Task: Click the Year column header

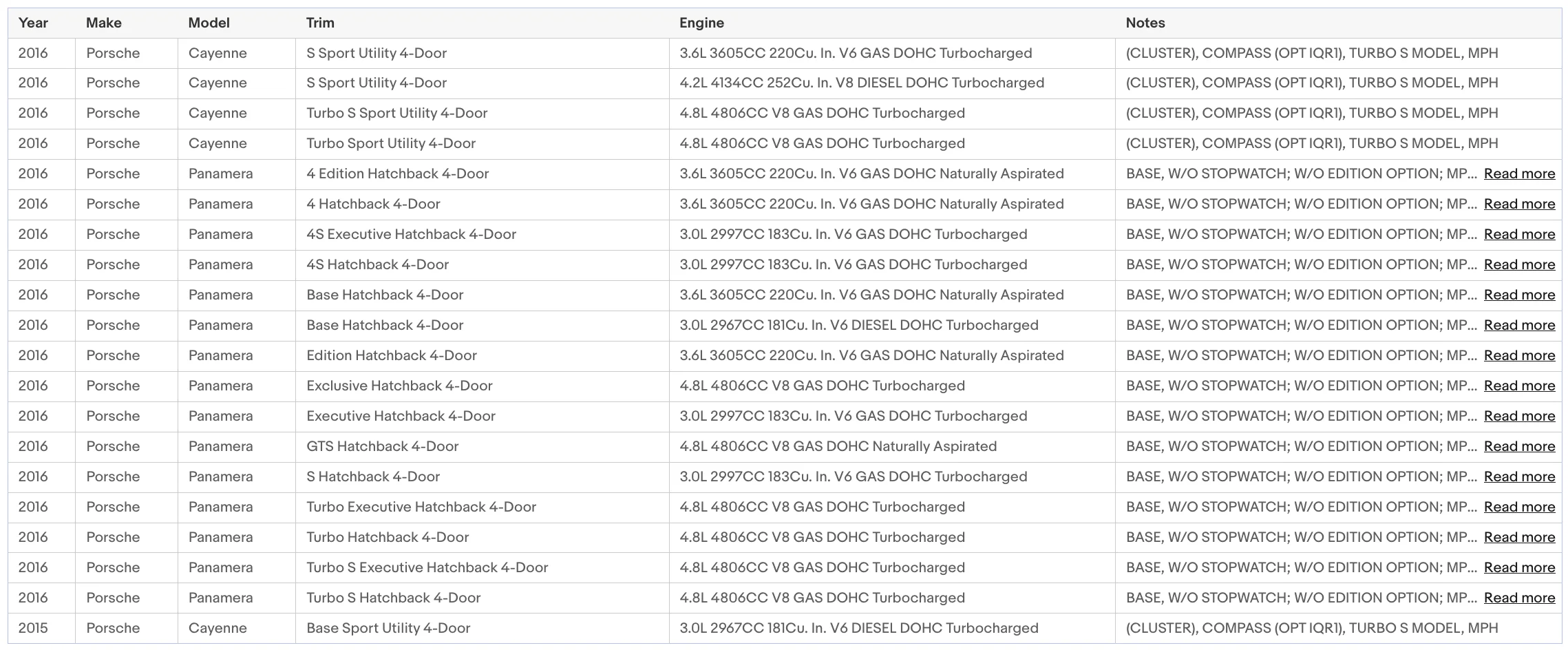Action: point(33,23)
